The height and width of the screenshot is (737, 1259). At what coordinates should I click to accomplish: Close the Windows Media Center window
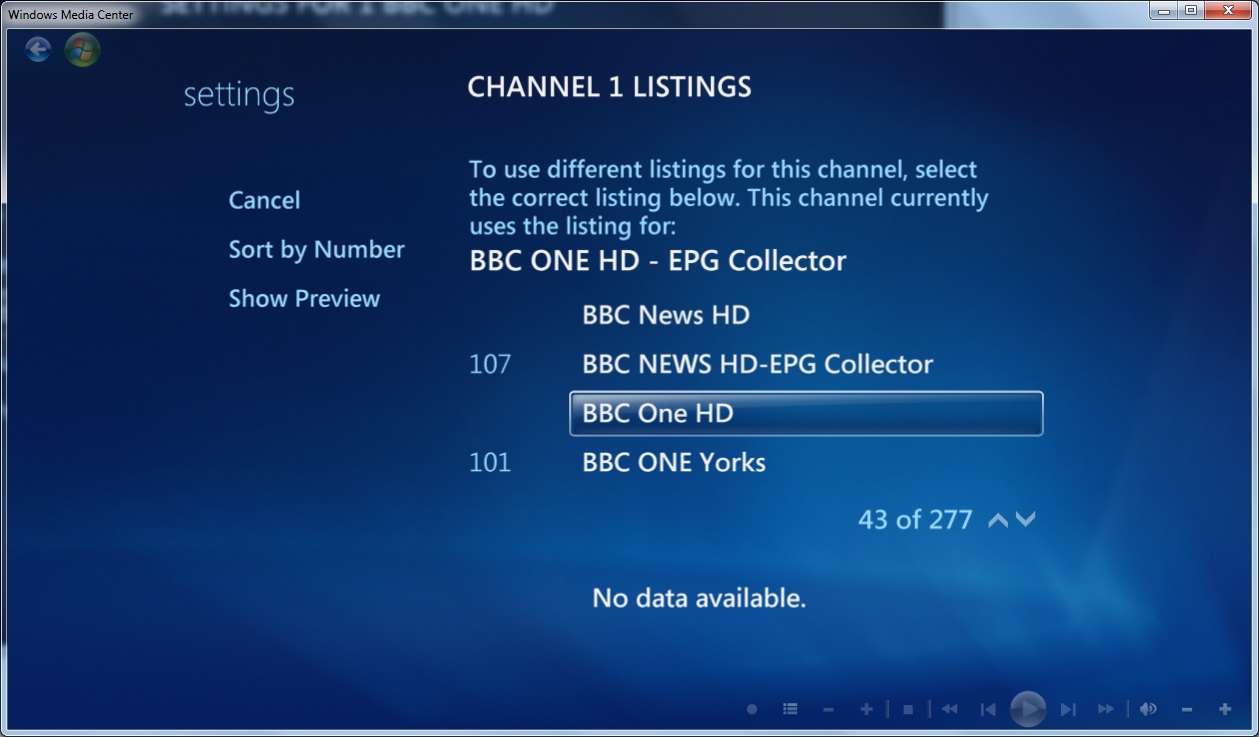(x=1228, y=10)
